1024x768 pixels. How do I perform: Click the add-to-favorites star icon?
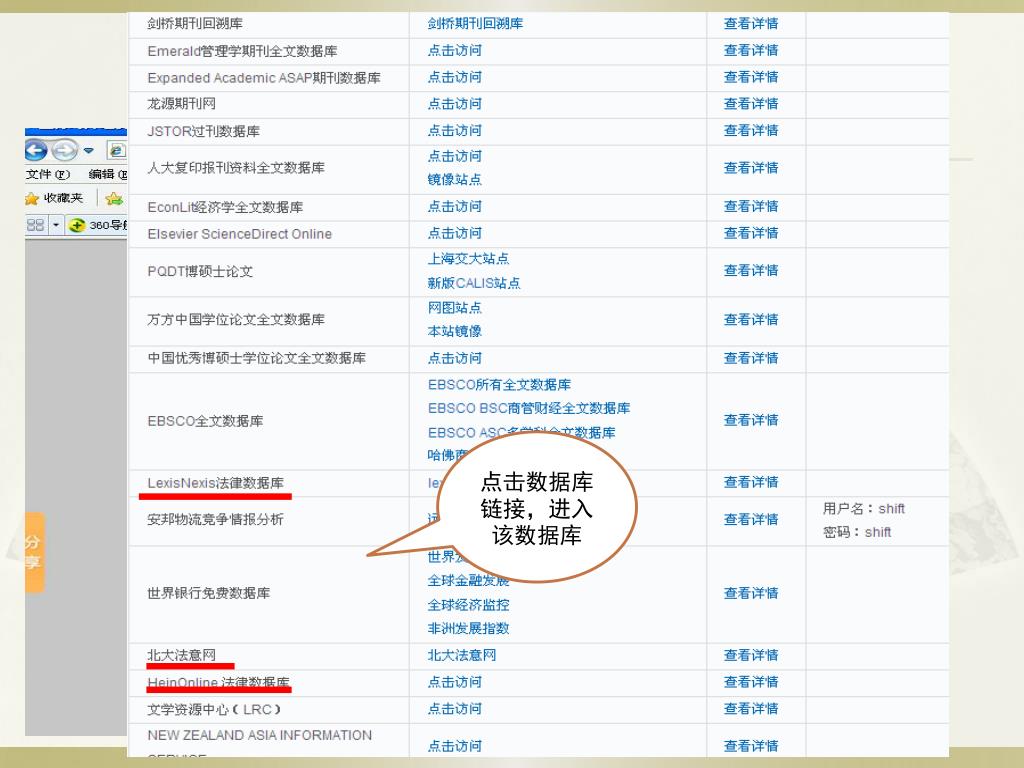[114, 199]
